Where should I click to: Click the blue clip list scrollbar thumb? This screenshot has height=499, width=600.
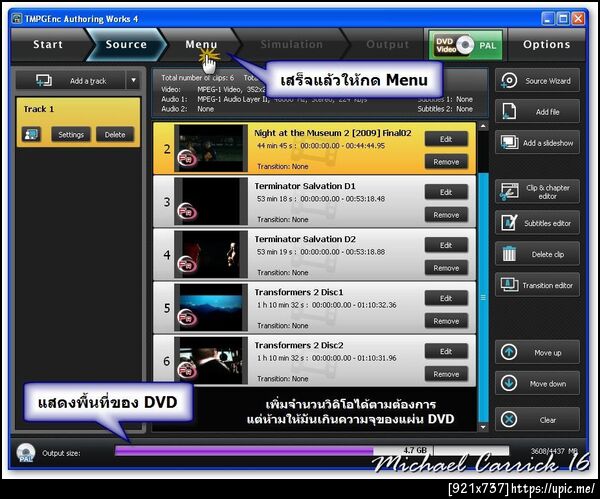(x=483, y=297)
